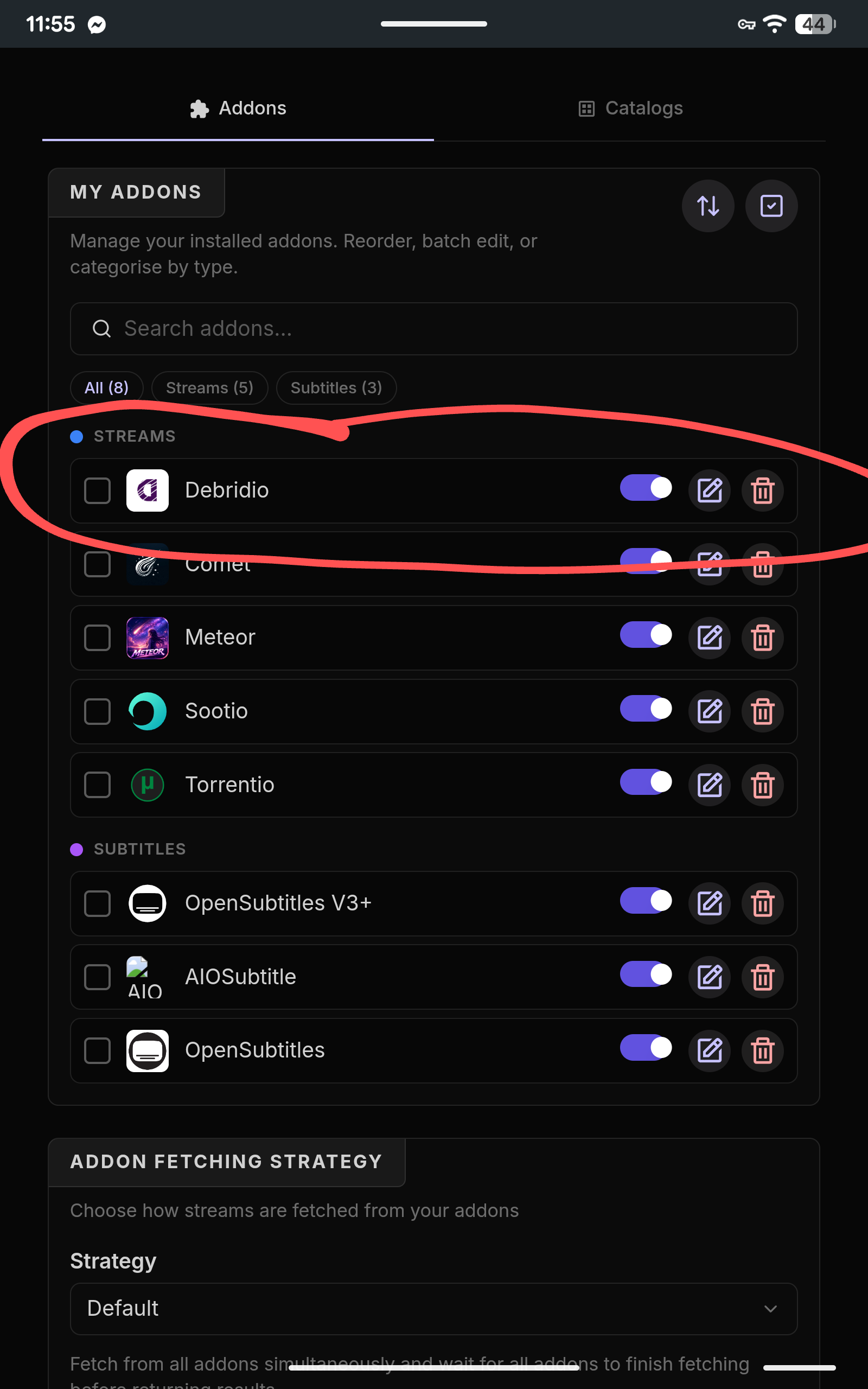Filter by Streams (5) chip
The width and height of the screenshot is (868, 1389).
(209, 388)
